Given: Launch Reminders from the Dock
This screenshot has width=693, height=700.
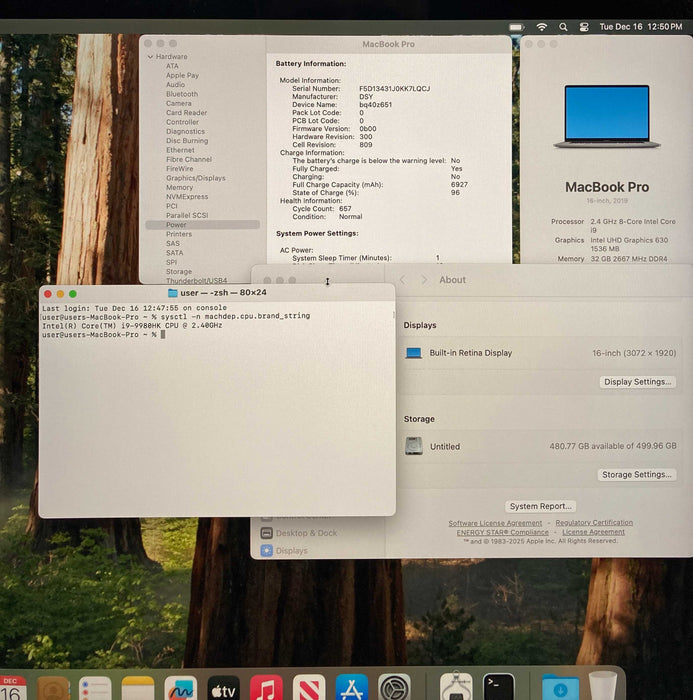Looking at the screenshot, I should tap(95, 688).
